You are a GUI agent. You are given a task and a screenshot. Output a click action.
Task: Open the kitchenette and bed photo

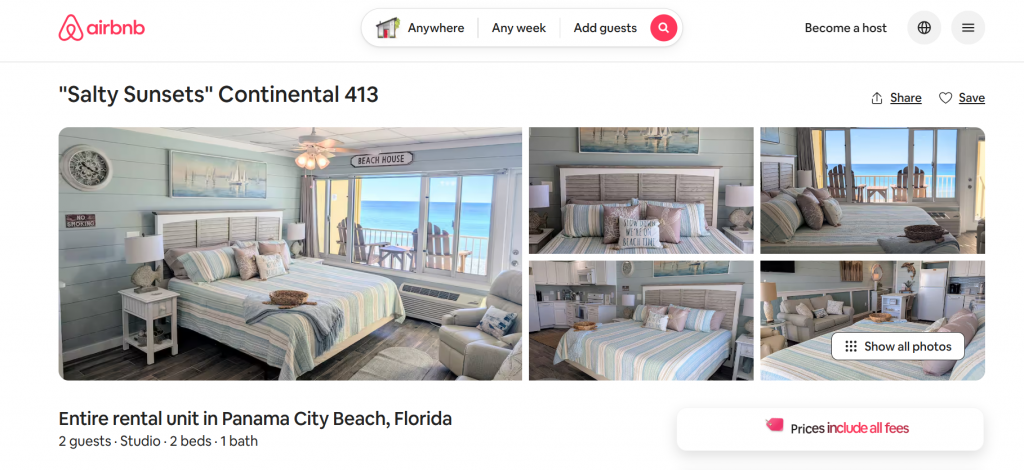coord(641,321)
